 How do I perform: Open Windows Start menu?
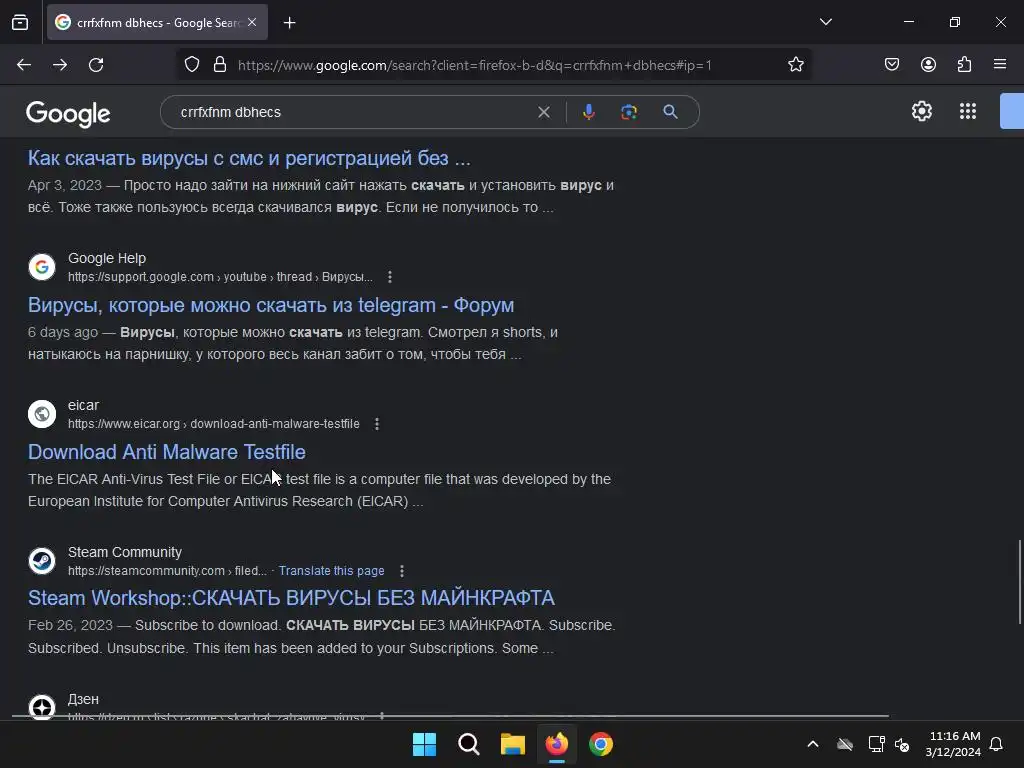pos(424,744)
